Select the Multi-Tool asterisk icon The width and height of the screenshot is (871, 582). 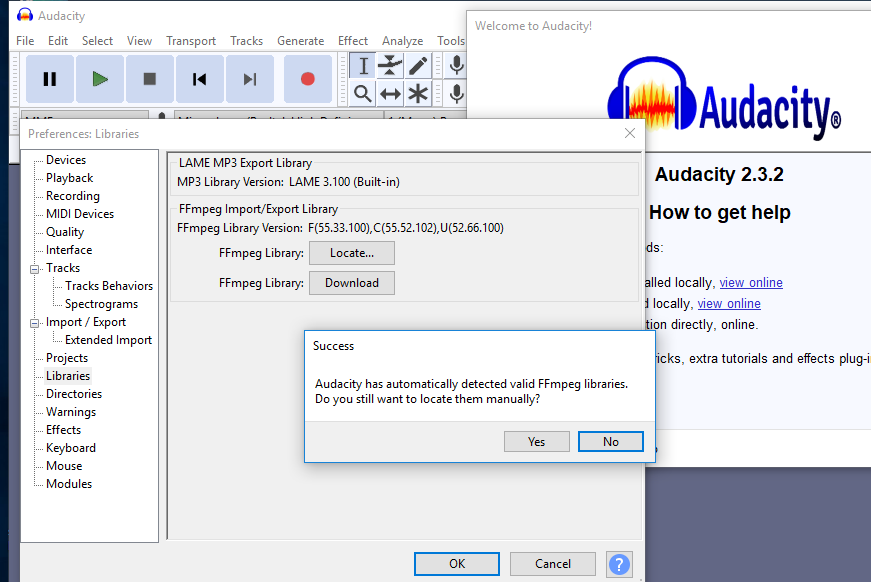coord(418,93)
